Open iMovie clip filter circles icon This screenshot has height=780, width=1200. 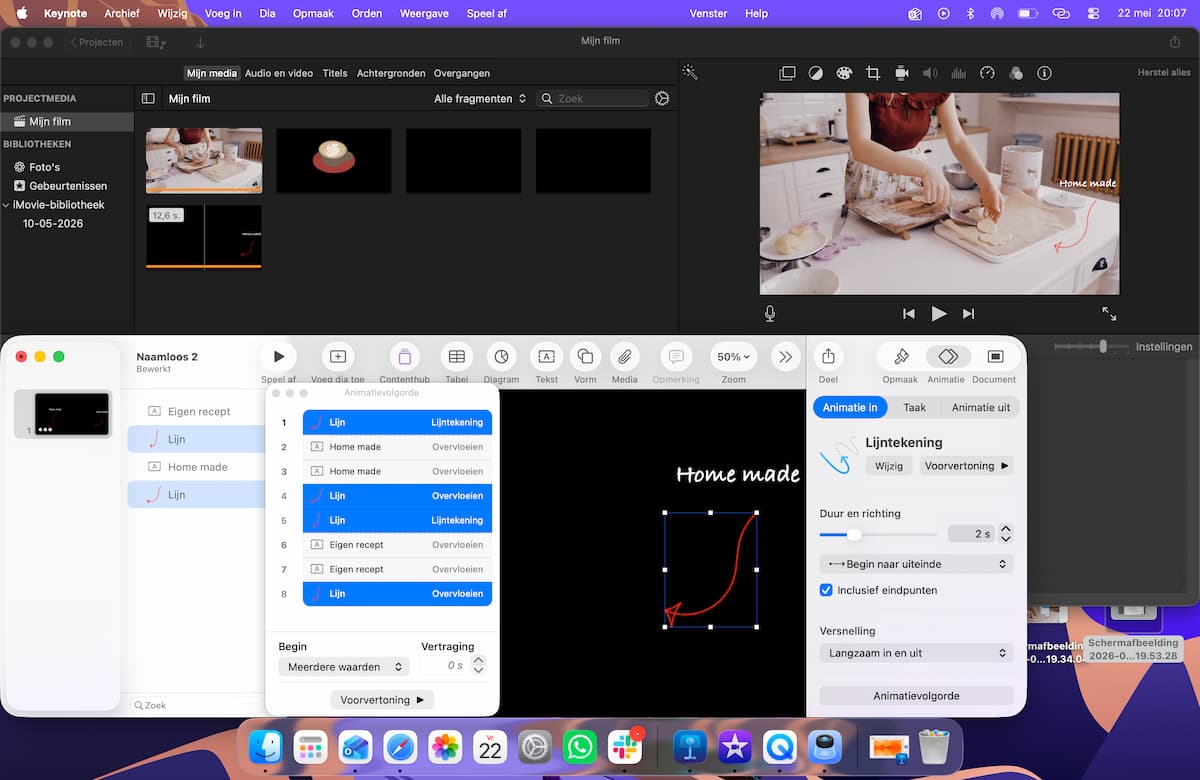1016,73
